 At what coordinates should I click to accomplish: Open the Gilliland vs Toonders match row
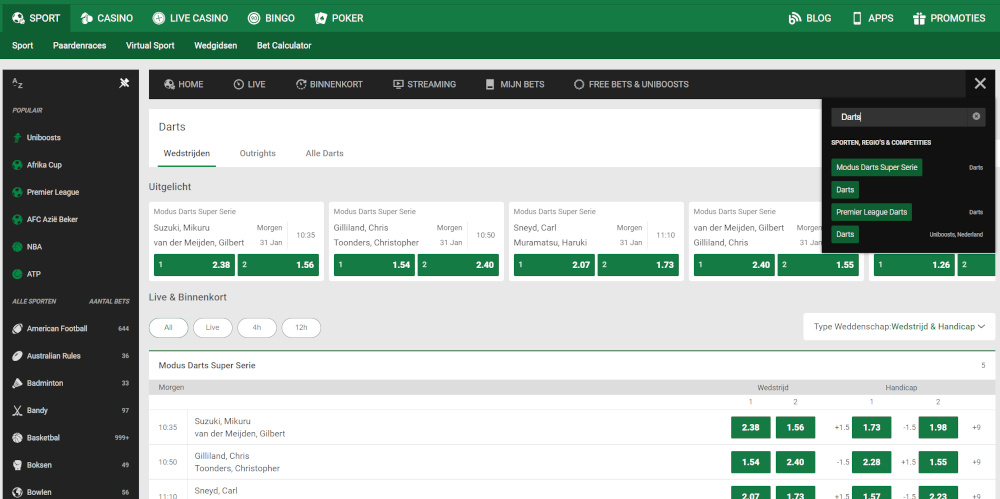tap(237, 462)
